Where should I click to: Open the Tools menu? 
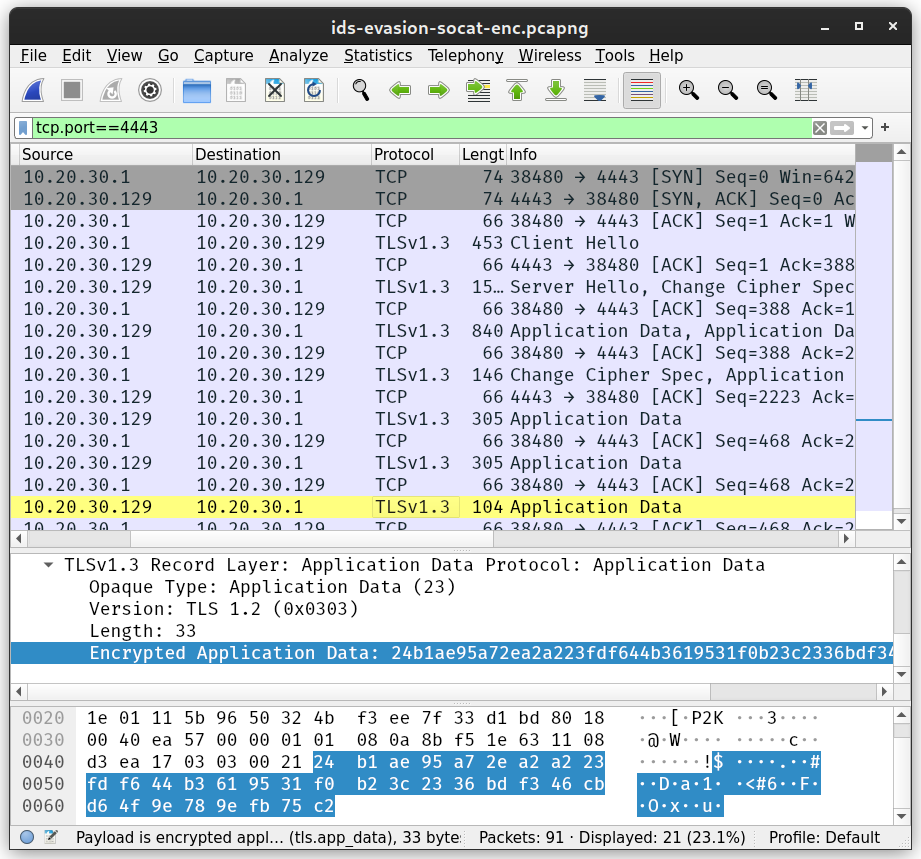(614, 55)
